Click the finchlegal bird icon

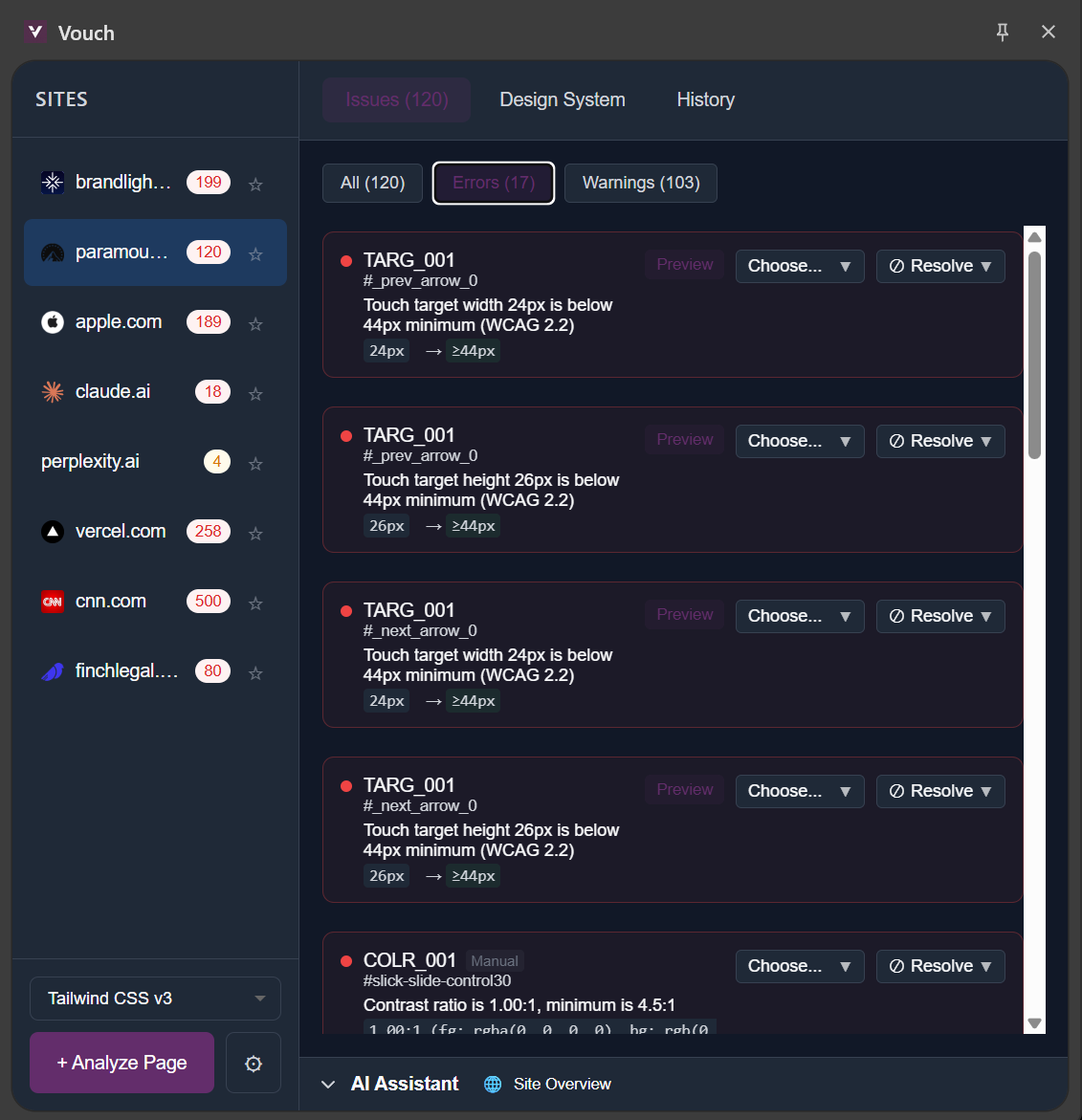click(x=52, y=670)
